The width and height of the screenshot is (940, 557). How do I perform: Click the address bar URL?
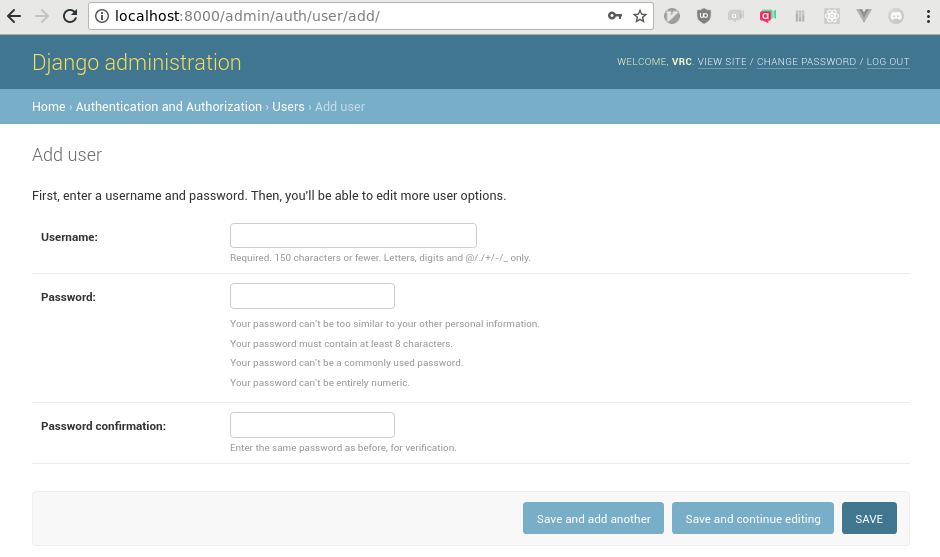(x=247, y=16)
